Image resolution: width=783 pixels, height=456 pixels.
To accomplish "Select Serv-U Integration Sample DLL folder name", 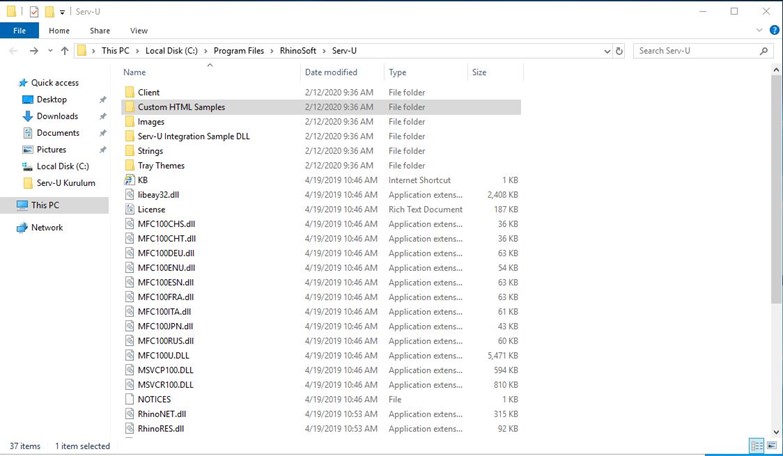I will click(x=194, y=136).
